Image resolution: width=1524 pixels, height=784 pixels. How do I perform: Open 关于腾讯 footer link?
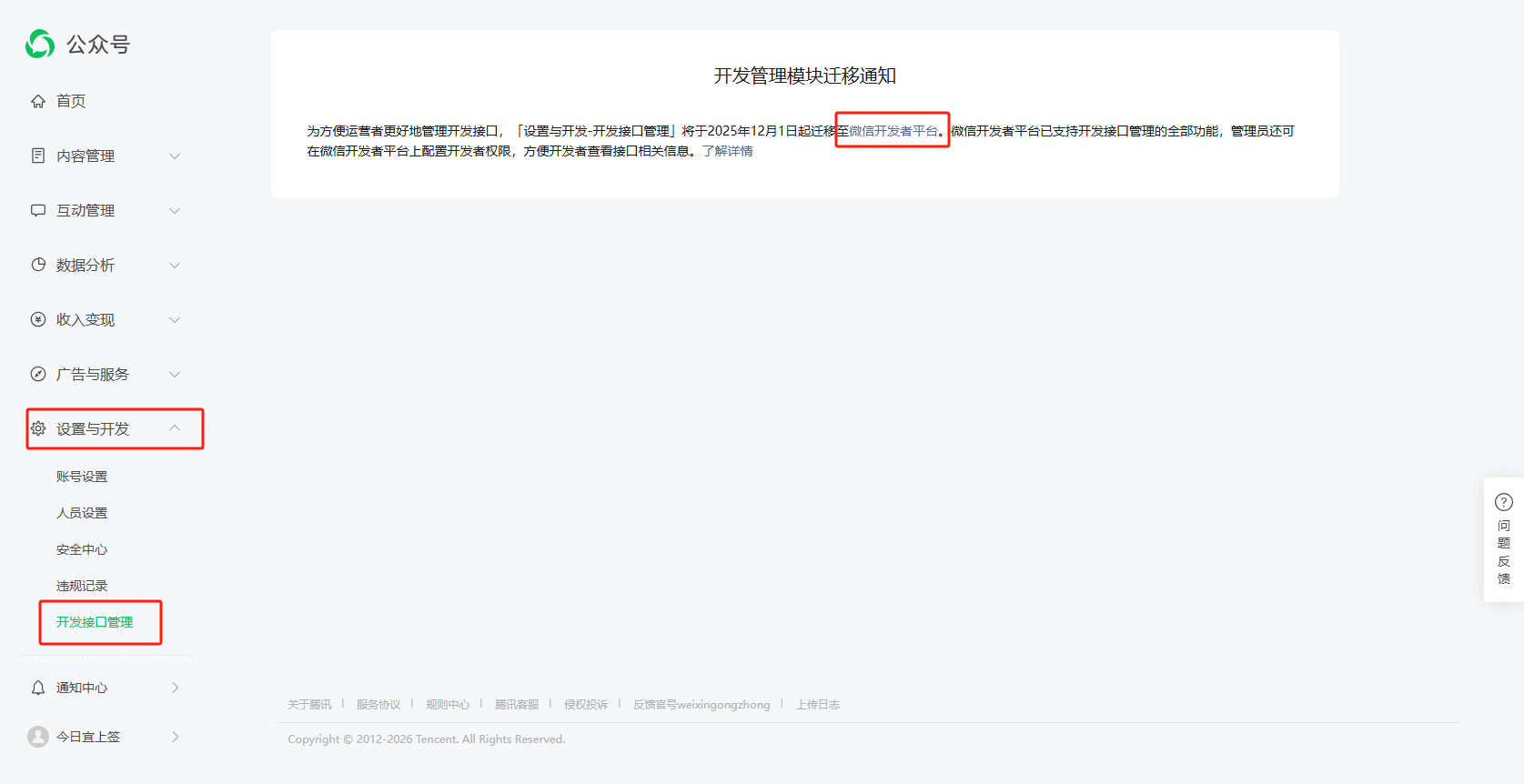309,705
